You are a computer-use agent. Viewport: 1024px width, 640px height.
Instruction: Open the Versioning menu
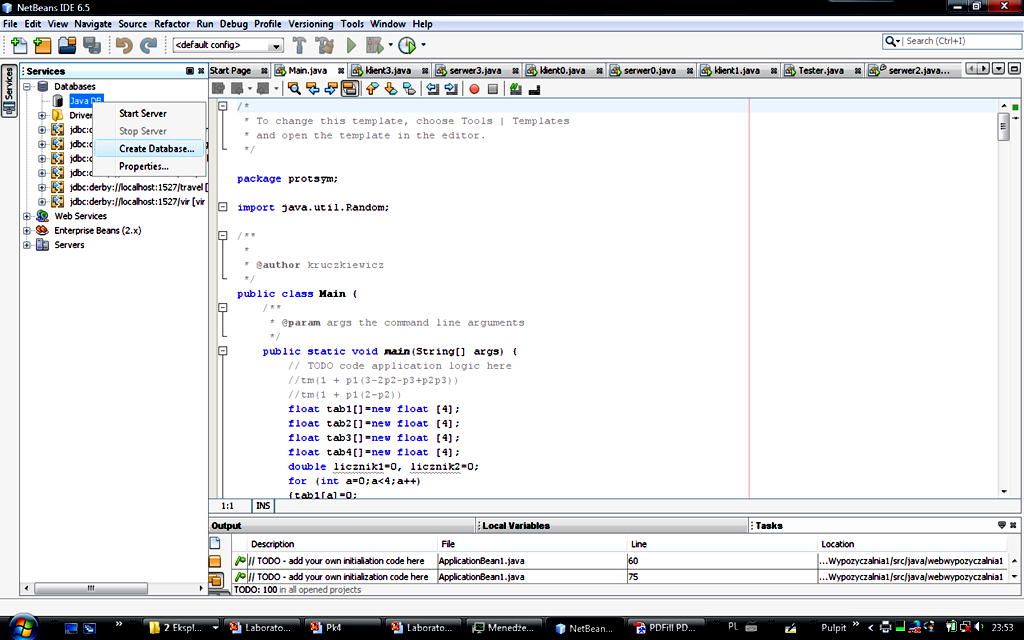click(x=311, y=24)
